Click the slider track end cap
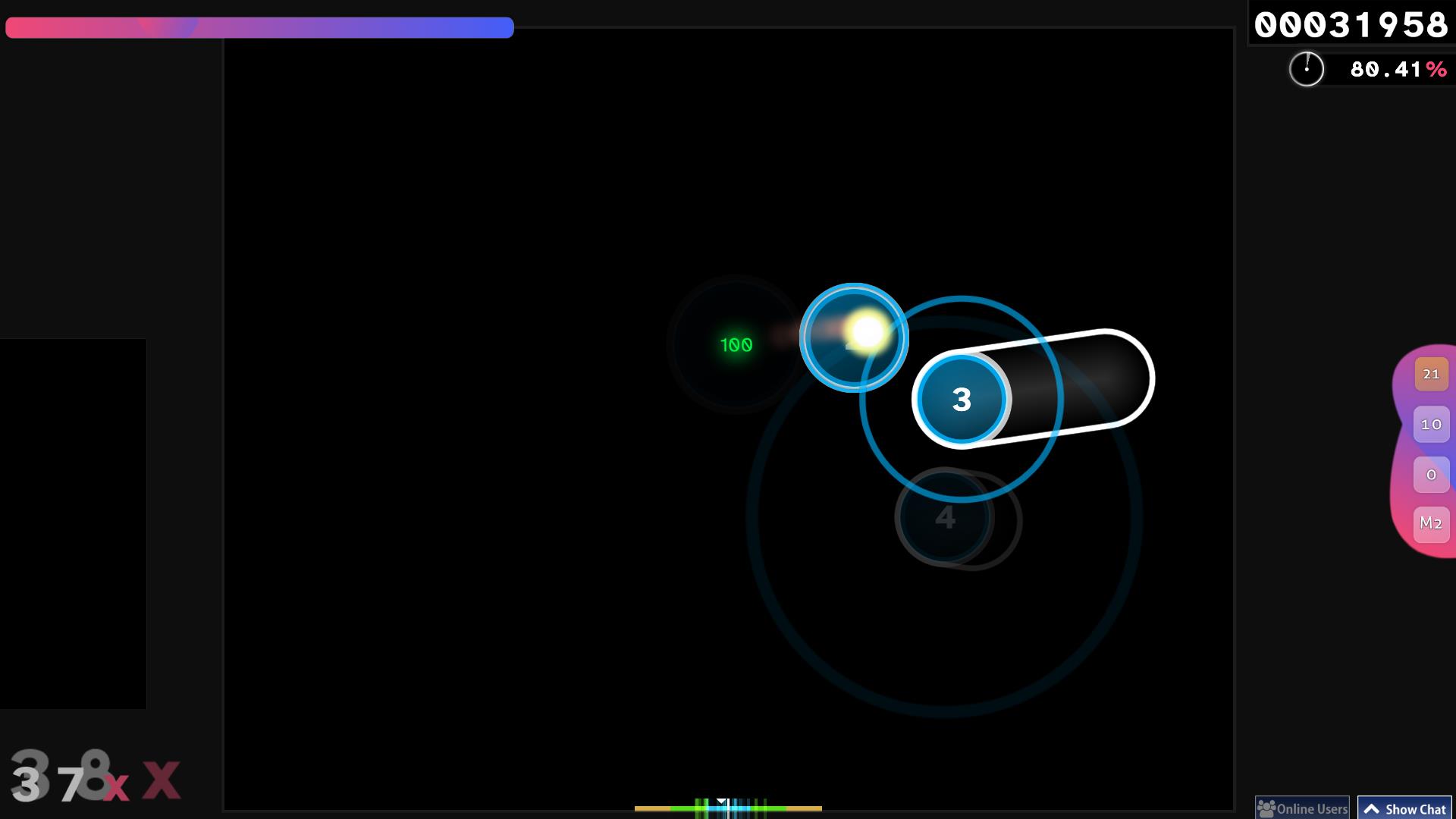This screenshot has height=819, width=1456. coord(1106,378)
